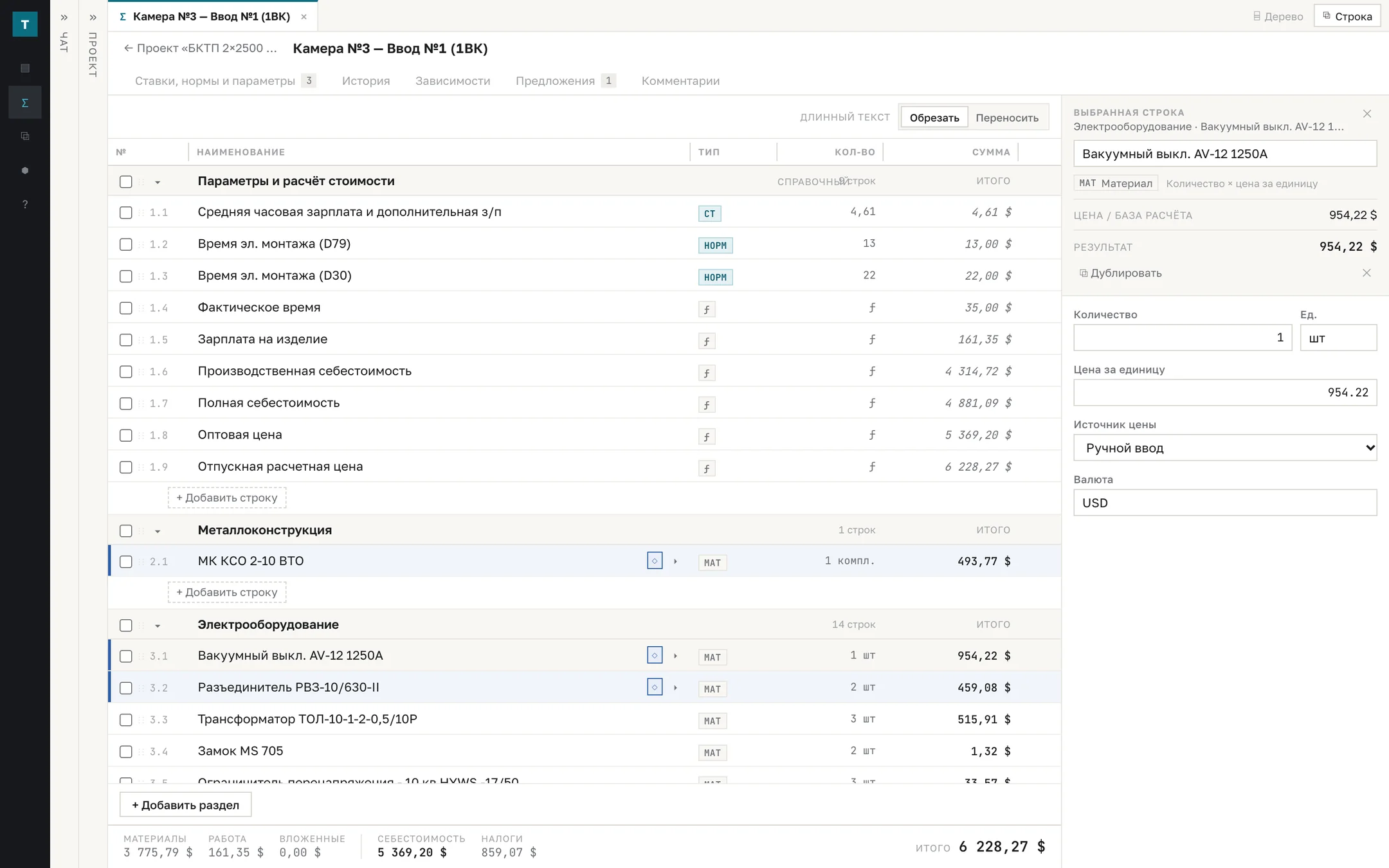Expand nested rows of МК КСО 2-10 ВТО
Screen dimensions: 1389x868
pyautogui.click(x=675, y=561)
